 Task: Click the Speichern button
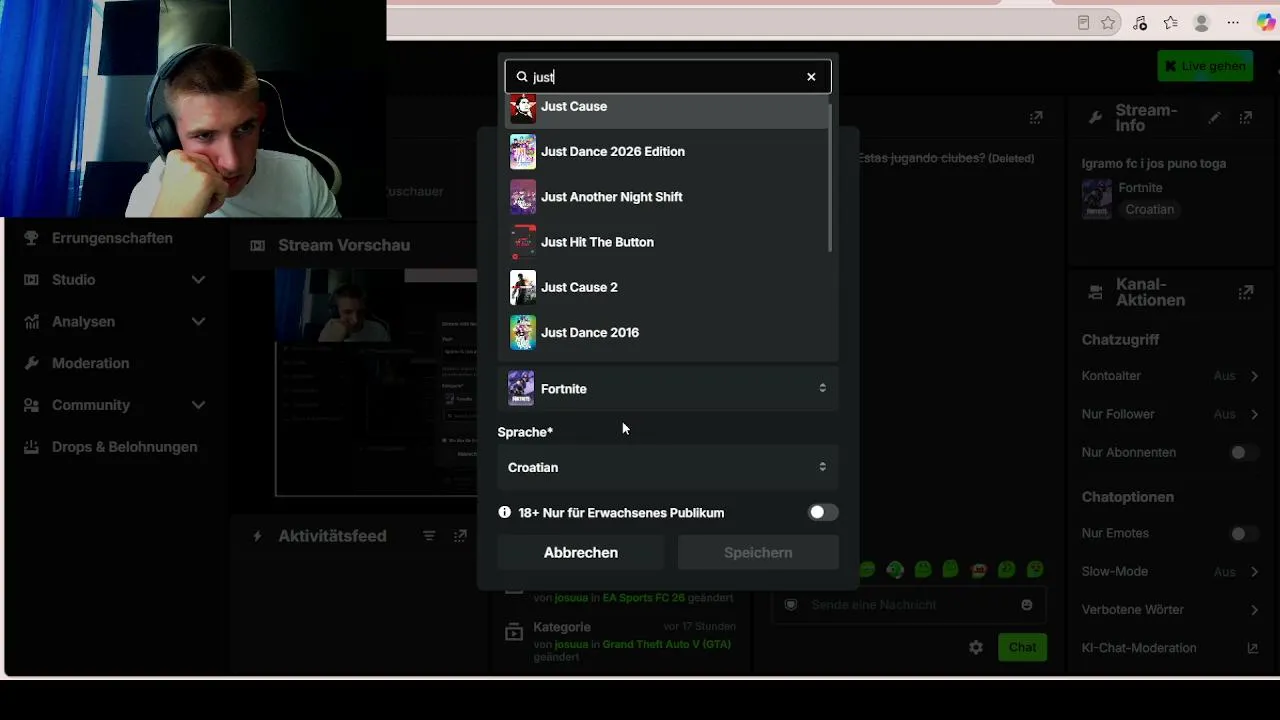(x=758, y=552)
